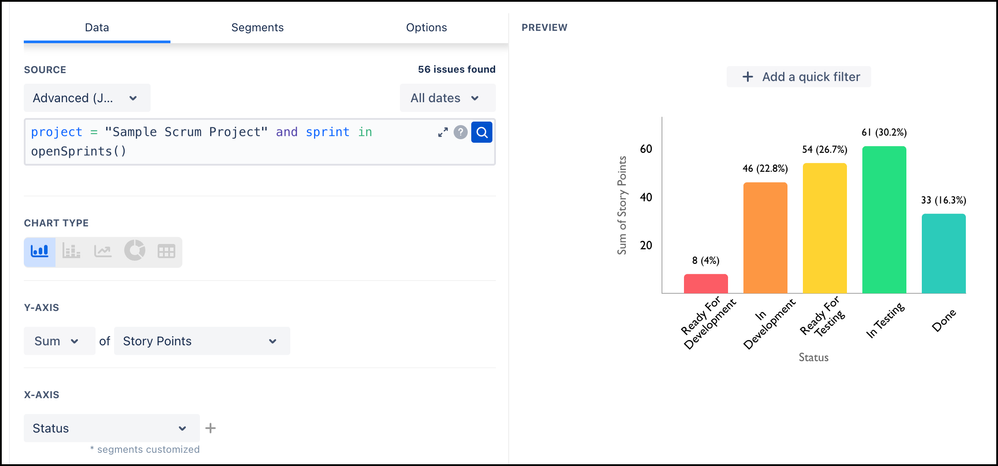The height and width of the screenshot is (466, 998).
Task: Click the '56 issues found' text
Action: (456, 69)
